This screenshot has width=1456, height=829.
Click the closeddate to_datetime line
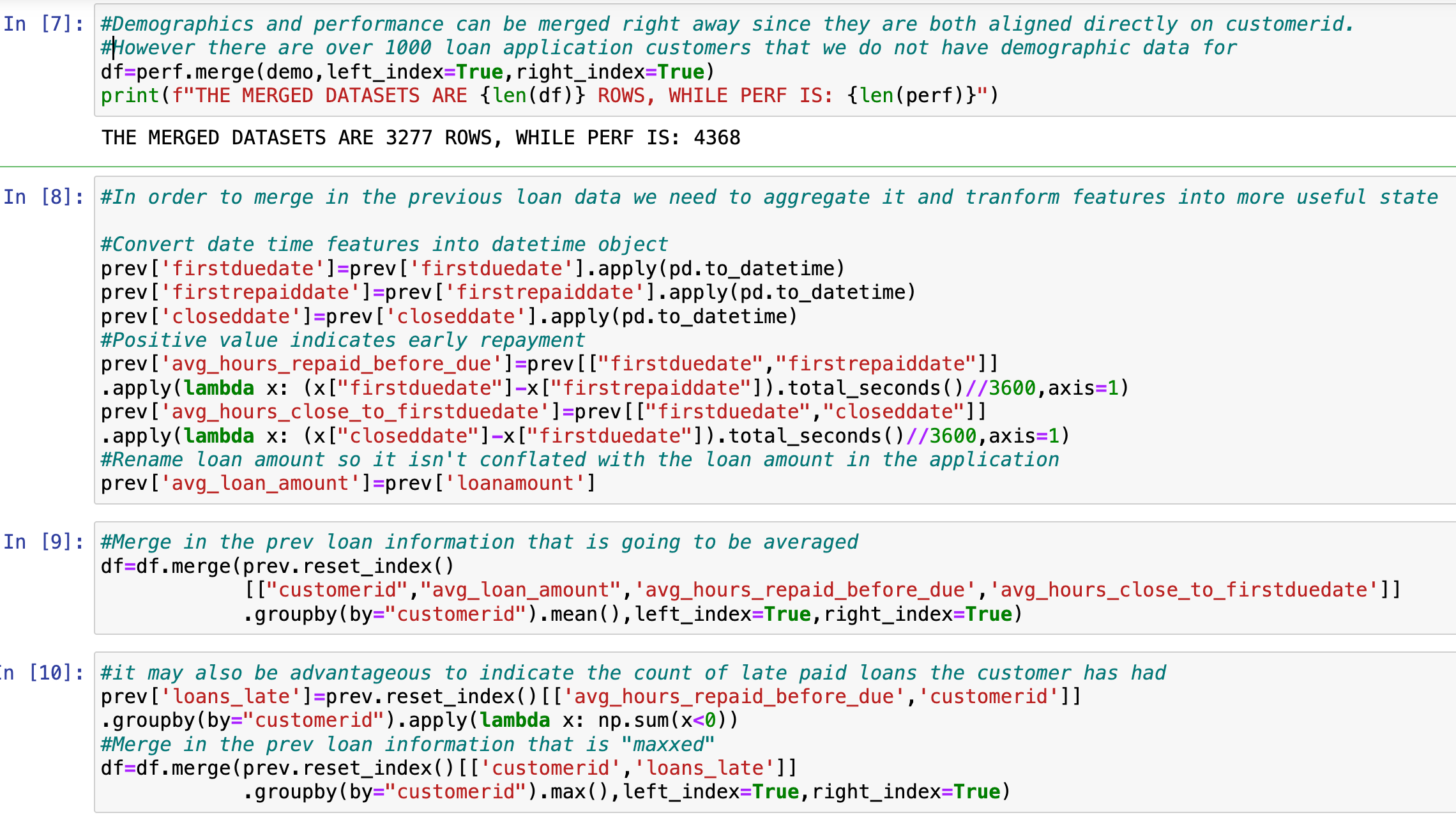click(449, 317)
